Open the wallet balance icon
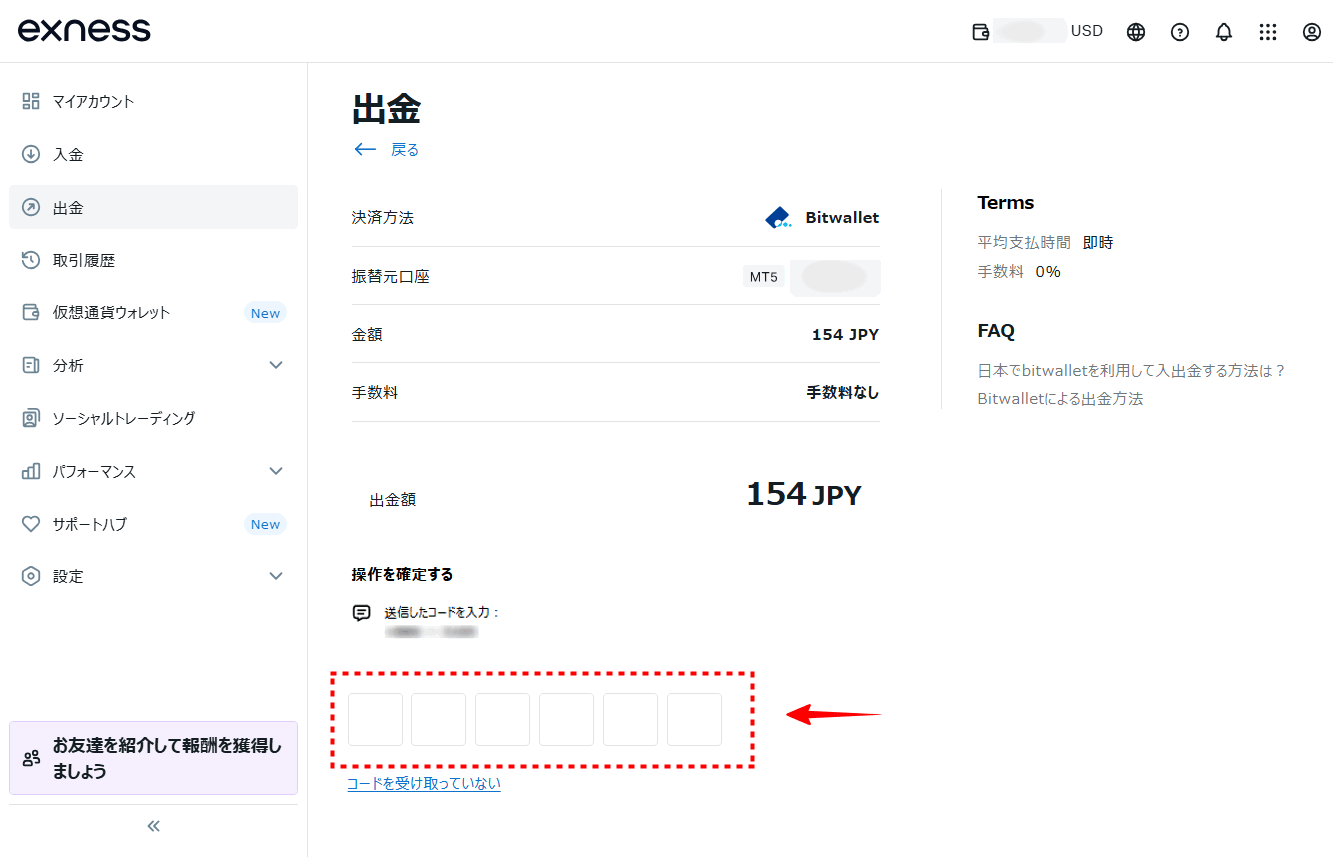The image size is (1333, 857). click(x=981, y=31)
